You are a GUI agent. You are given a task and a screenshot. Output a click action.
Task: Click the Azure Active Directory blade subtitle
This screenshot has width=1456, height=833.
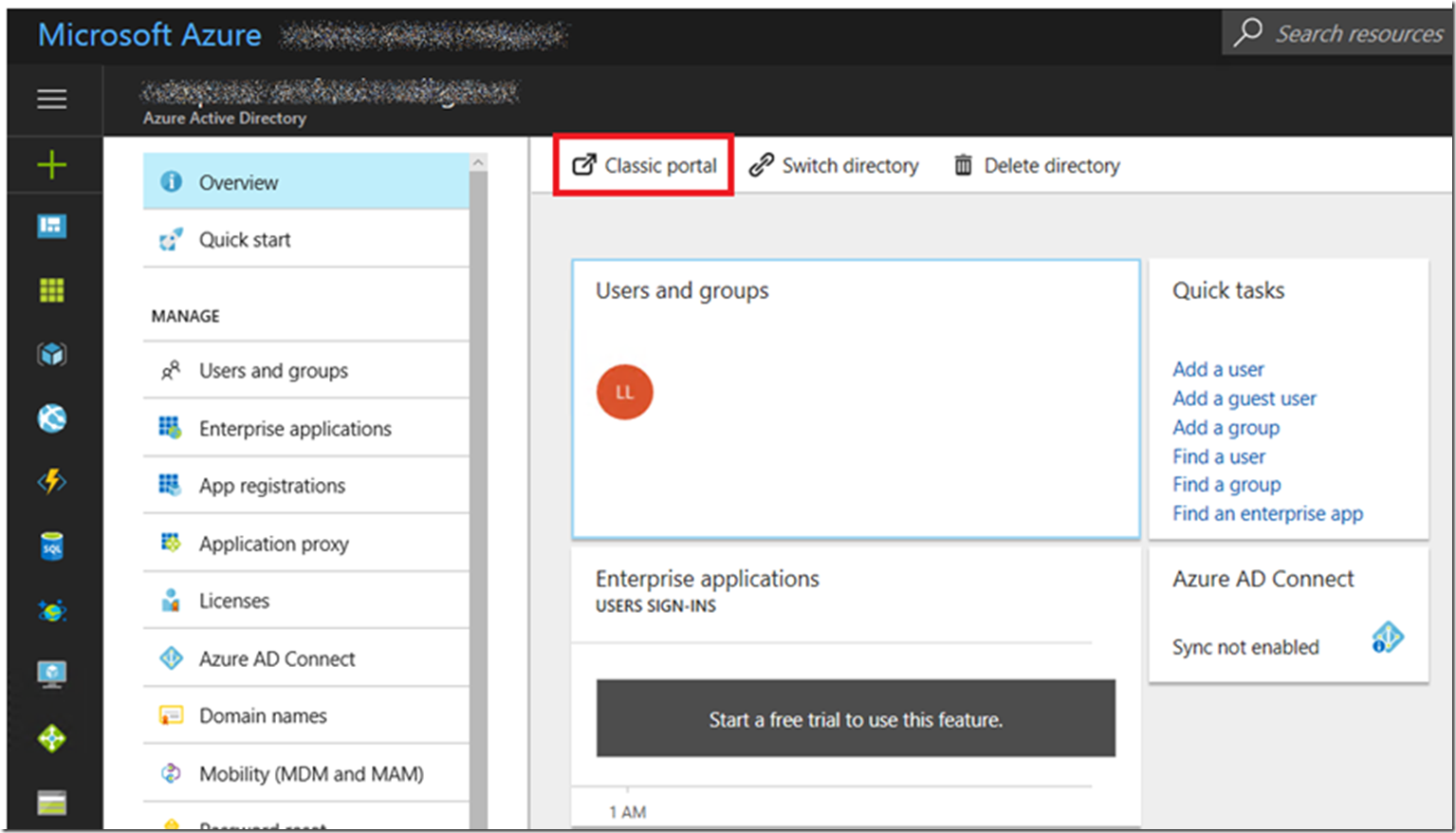click(x=225, y=118)
